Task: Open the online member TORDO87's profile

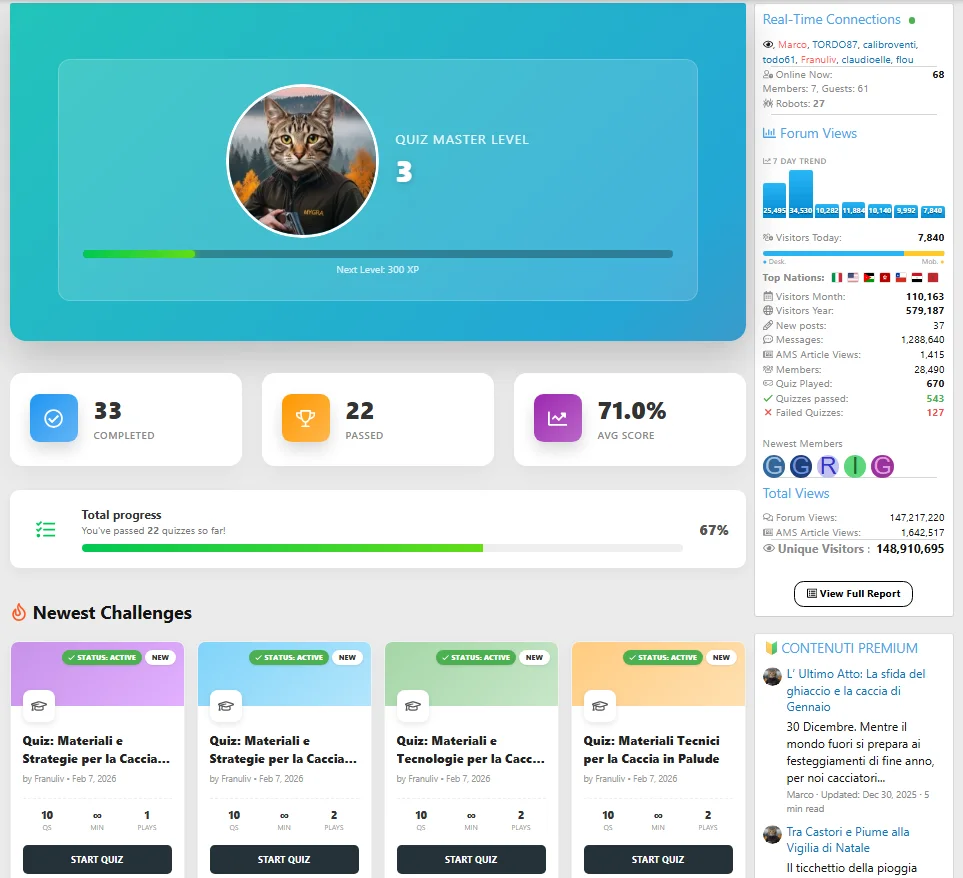Action: coord(834,45)
